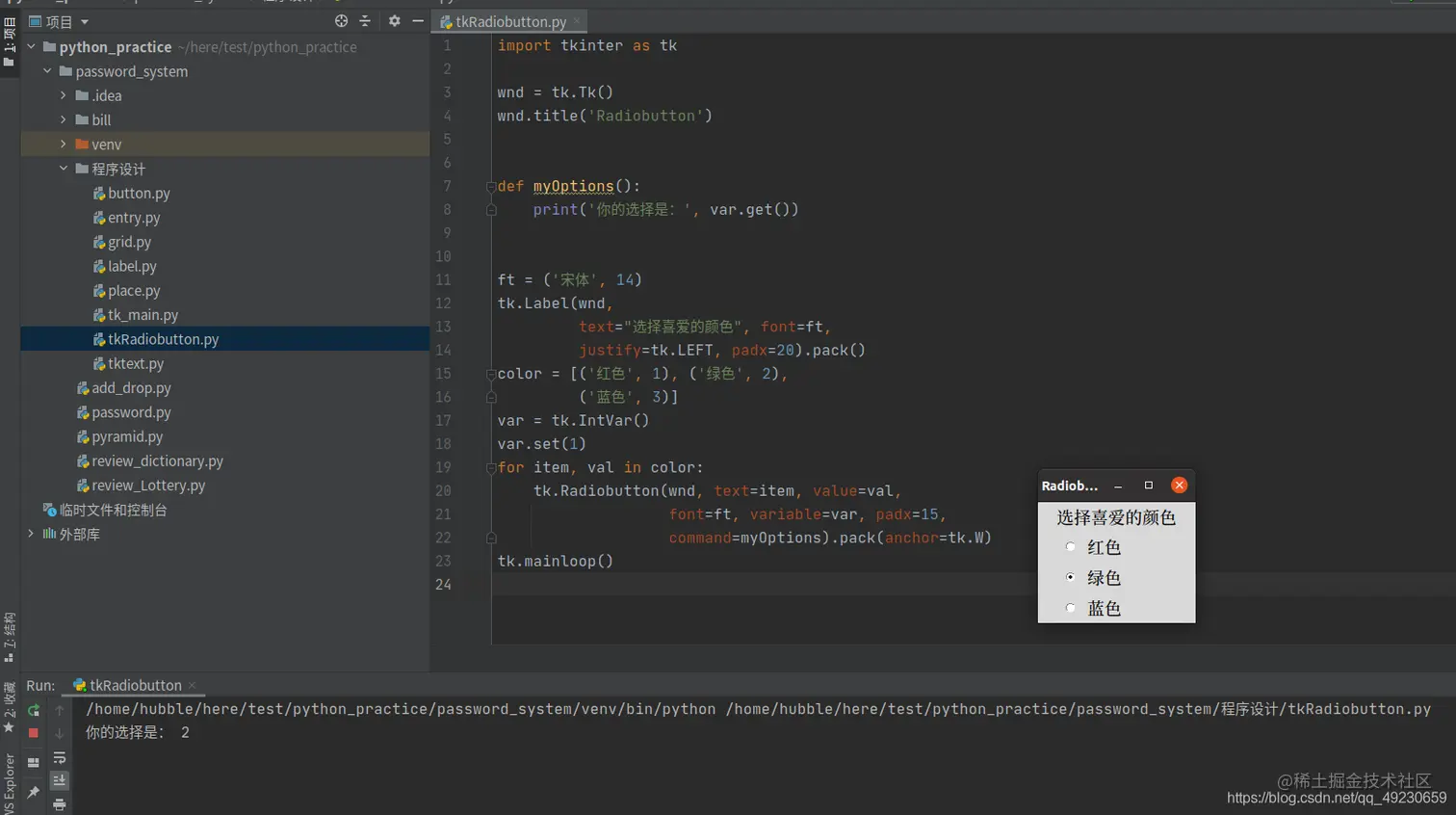Open entry.py in the project tree
The image size is (1456, 815).
[134, 218]
